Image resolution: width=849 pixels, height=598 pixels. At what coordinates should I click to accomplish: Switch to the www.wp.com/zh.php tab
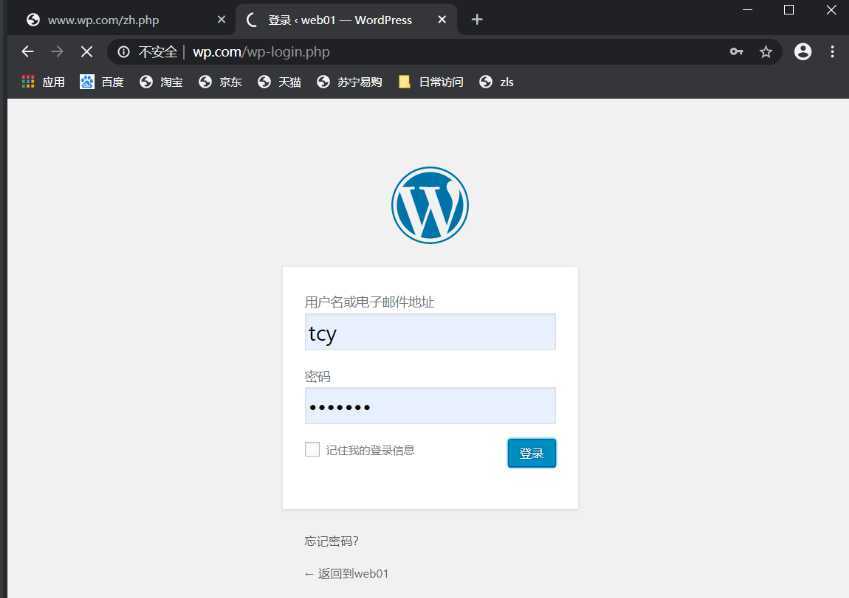coord(124,20)
